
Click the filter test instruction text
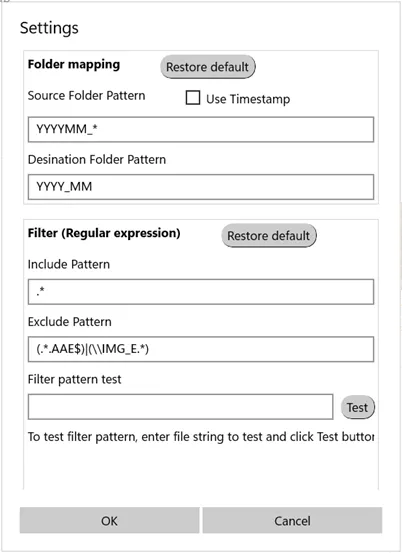tap(201, 437)
